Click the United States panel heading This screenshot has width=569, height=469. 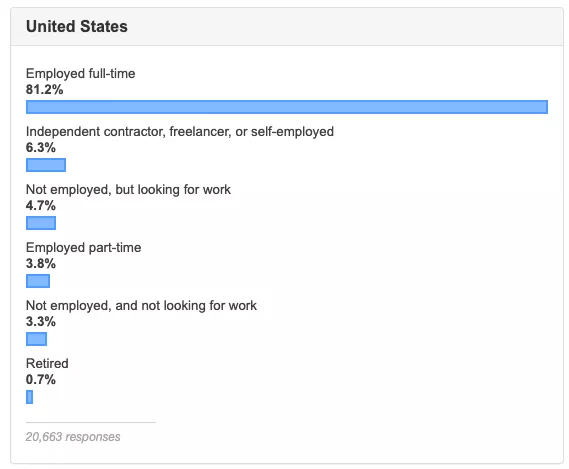77,26
